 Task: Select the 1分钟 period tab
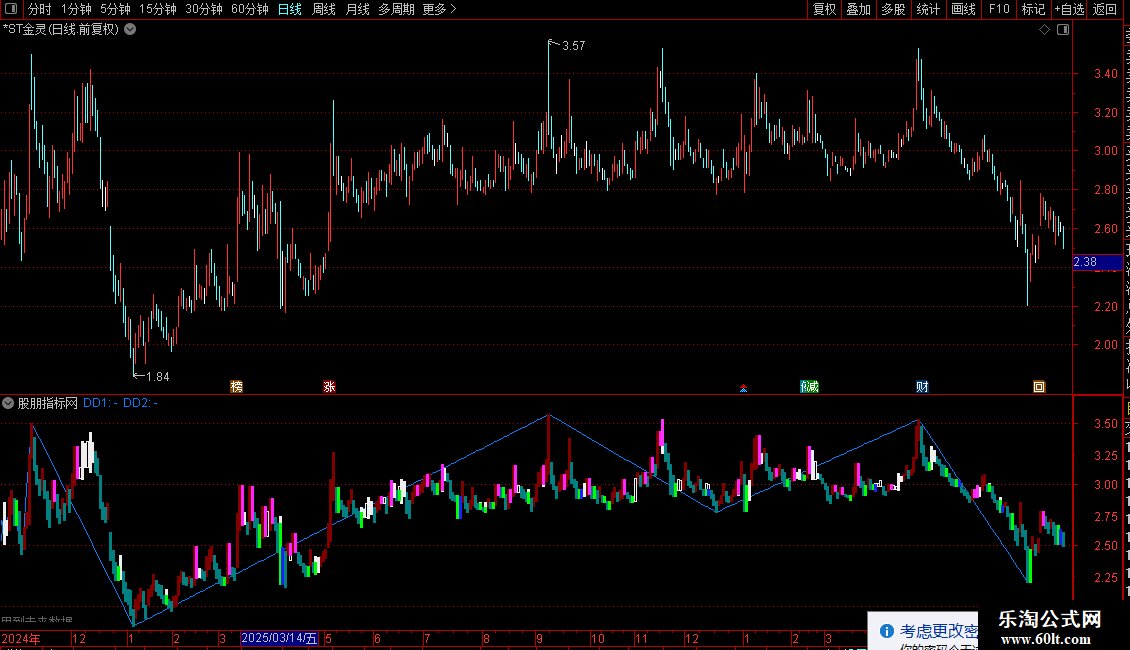pos(76,9)
